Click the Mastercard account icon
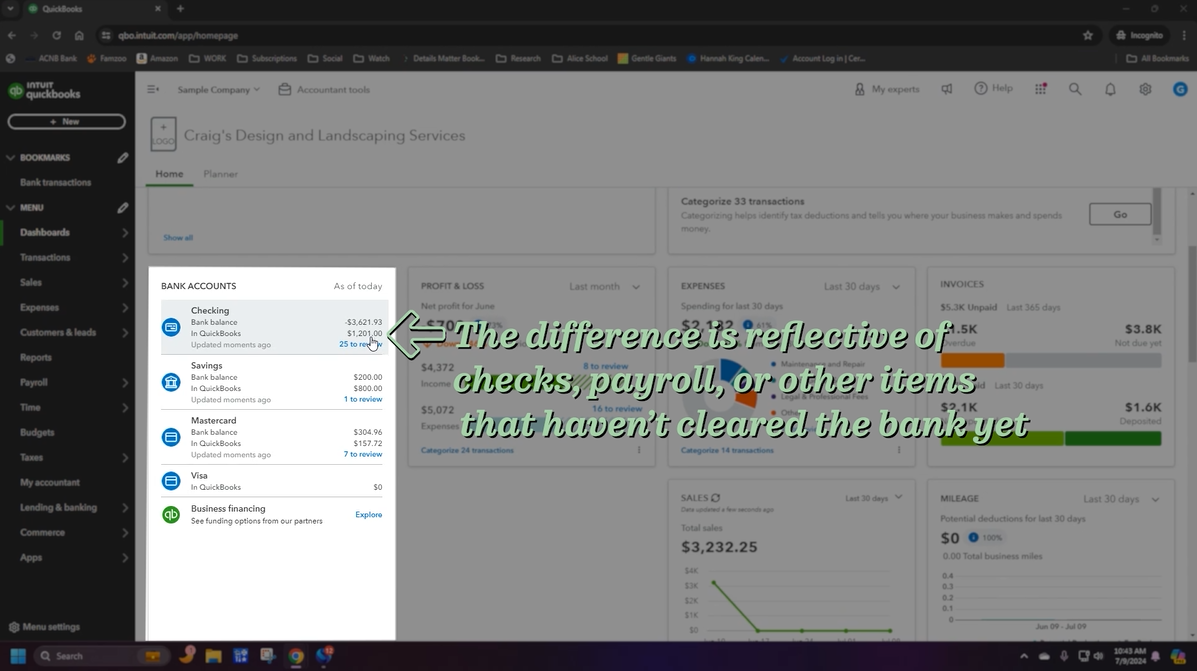Viewport: 1197px width, 671px height. (171, 437)
